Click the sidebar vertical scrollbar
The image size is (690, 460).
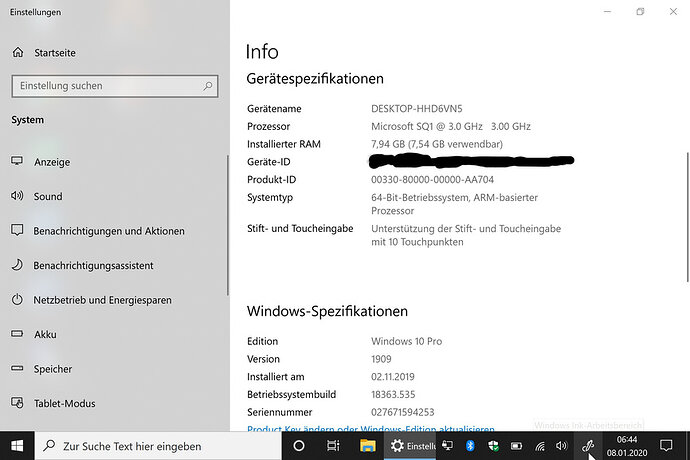pyautogui.click(x=228, y=225)
